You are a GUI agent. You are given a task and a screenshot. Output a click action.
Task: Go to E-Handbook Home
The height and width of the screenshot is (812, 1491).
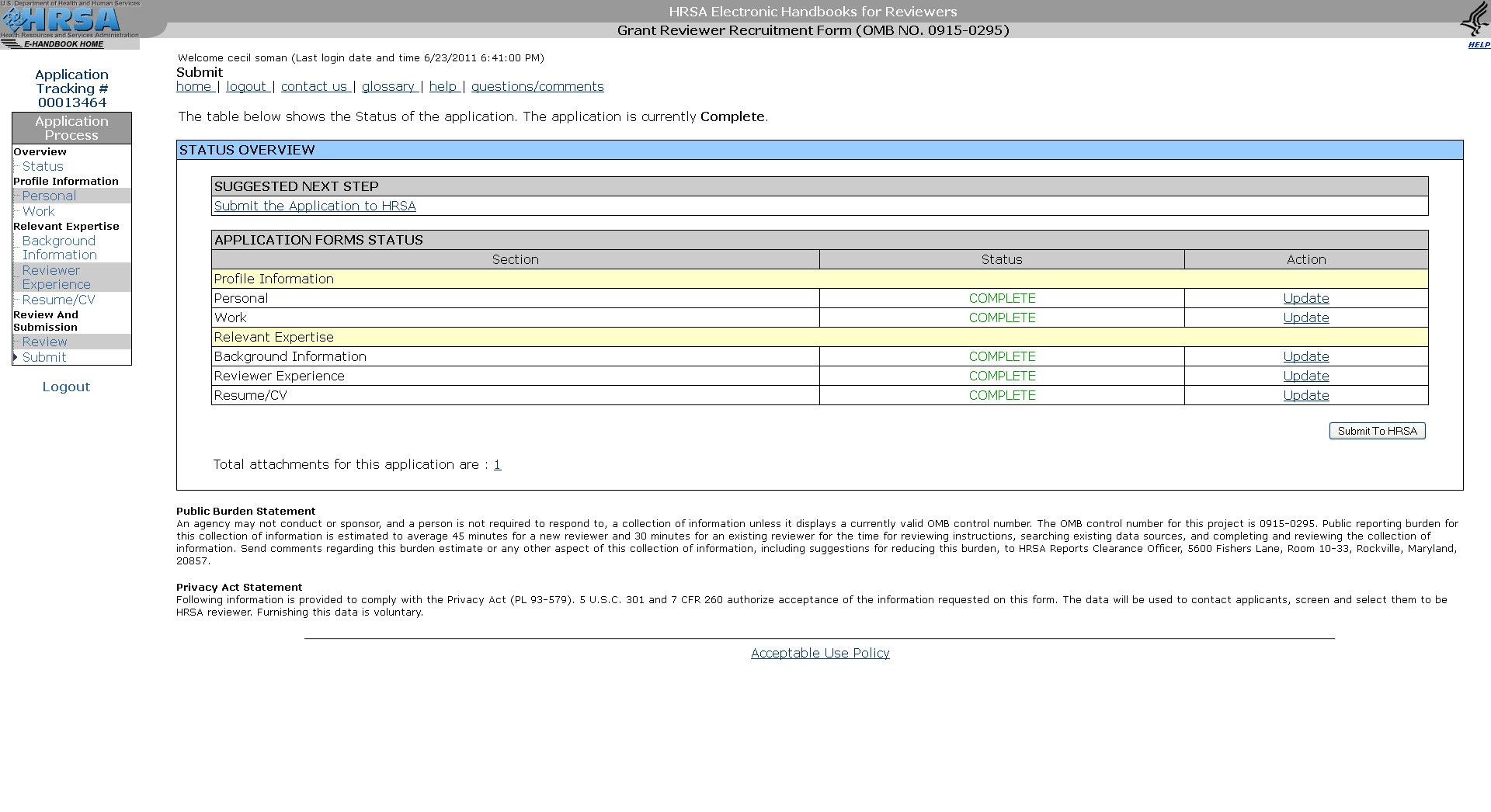63,44
